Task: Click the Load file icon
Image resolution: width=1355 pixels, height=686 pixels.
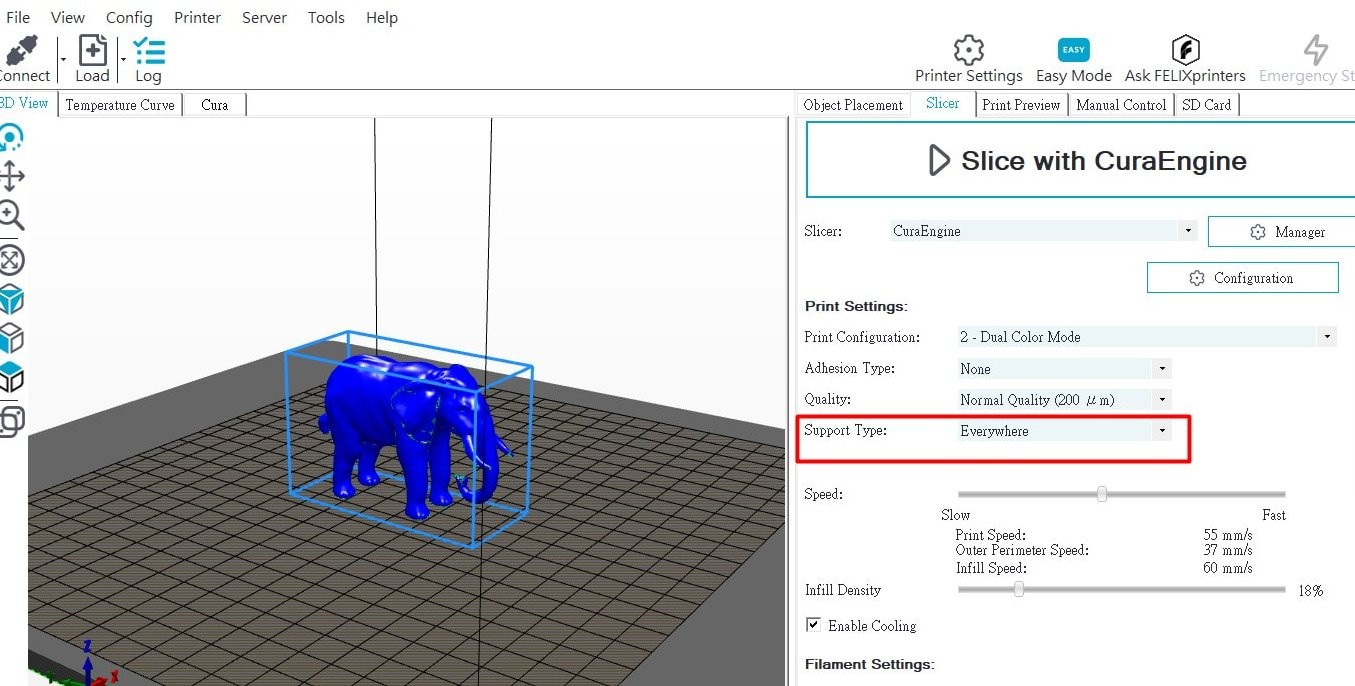Action: (92, 50)
